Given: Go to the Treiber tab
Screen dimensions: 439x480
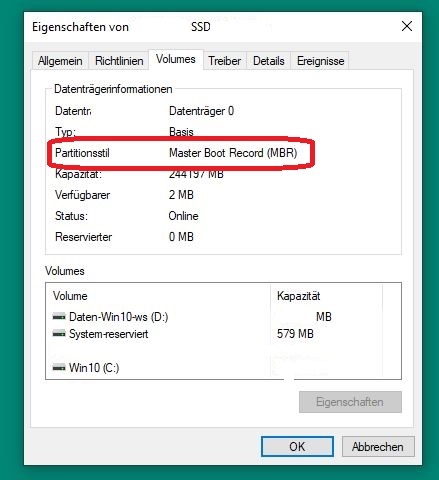Looking at the screenshot, I should click(225, 61).
